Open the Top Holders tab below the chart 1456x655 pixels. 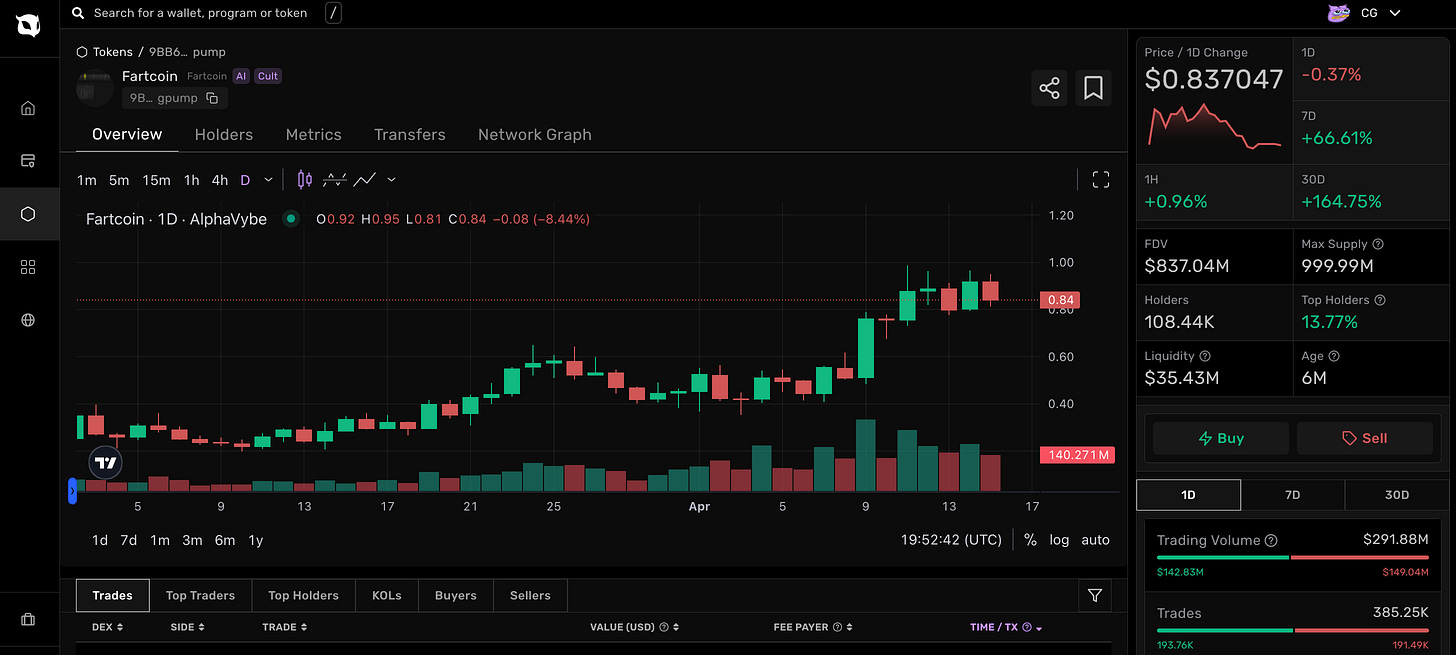tap(303, 595)
